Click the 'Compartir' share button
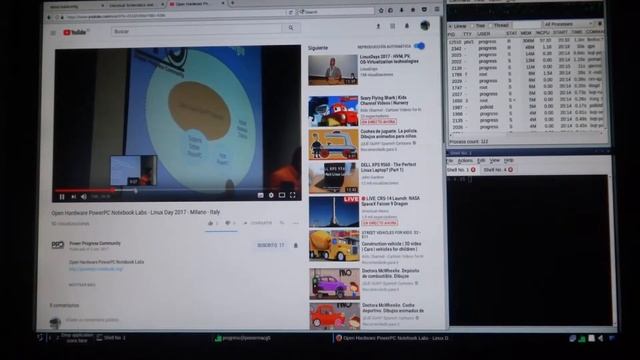Screen dimensions: 640x360 click(258, 223)
